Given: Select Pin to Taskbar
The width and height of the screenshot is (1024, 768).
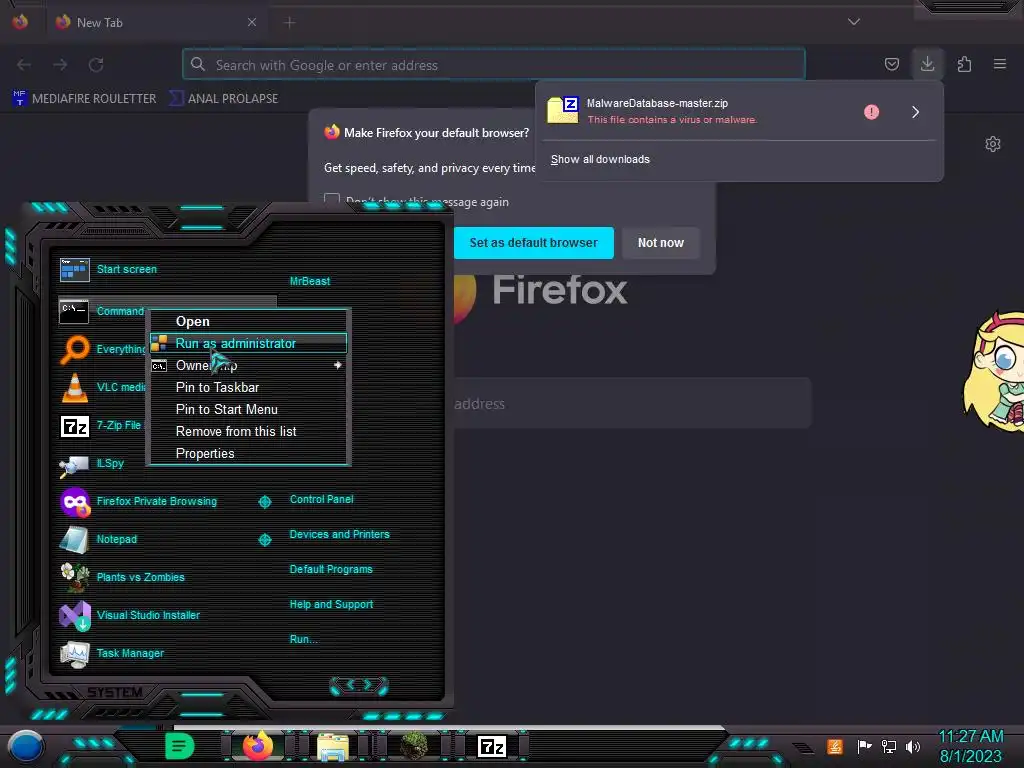Looking at the screenshot, I should pyautogui.click(x=249, y=387).
